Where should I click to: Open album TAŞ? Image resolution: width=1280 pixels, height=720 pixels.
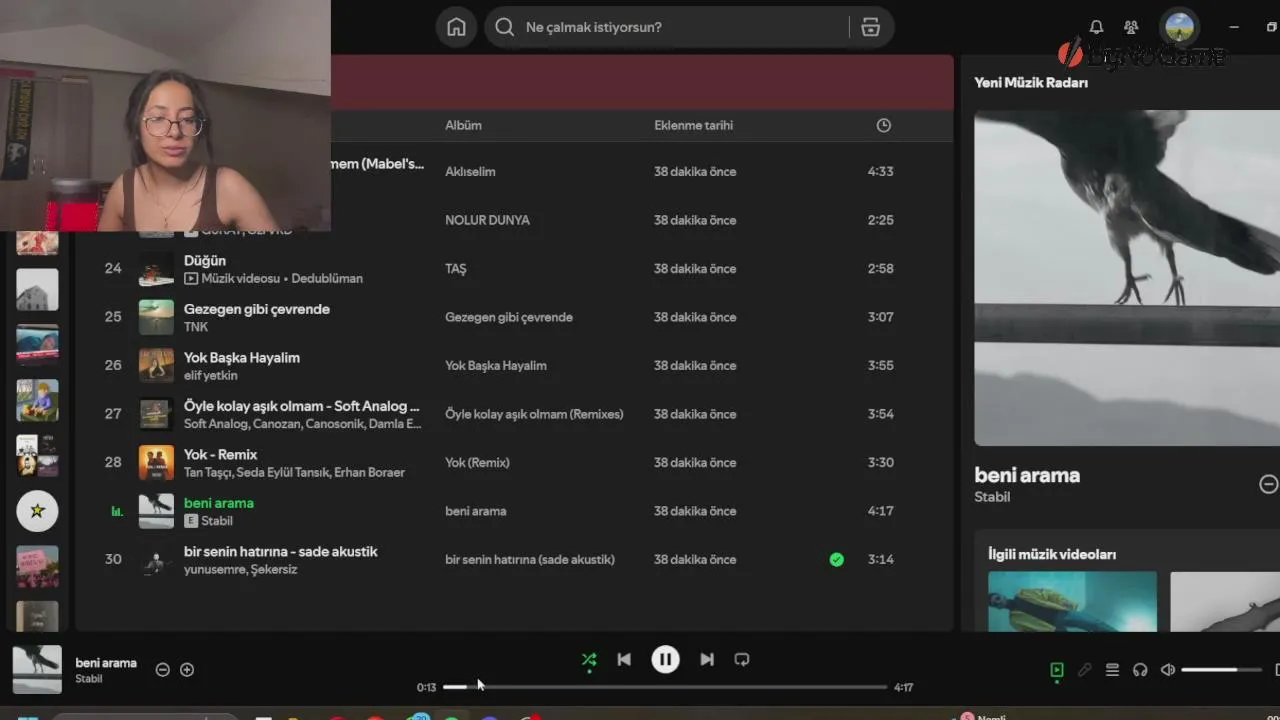456,269
